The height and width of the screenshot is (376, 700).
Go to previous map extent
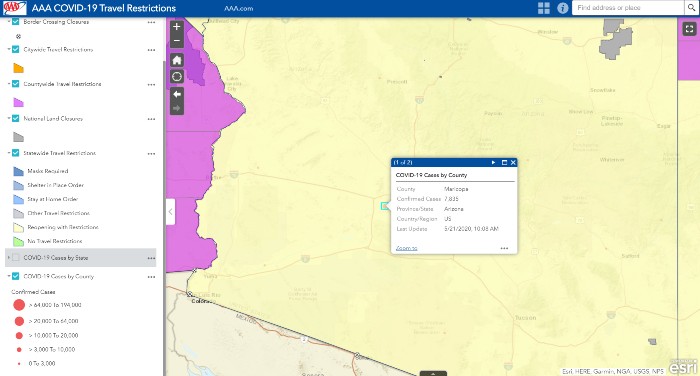177,94
